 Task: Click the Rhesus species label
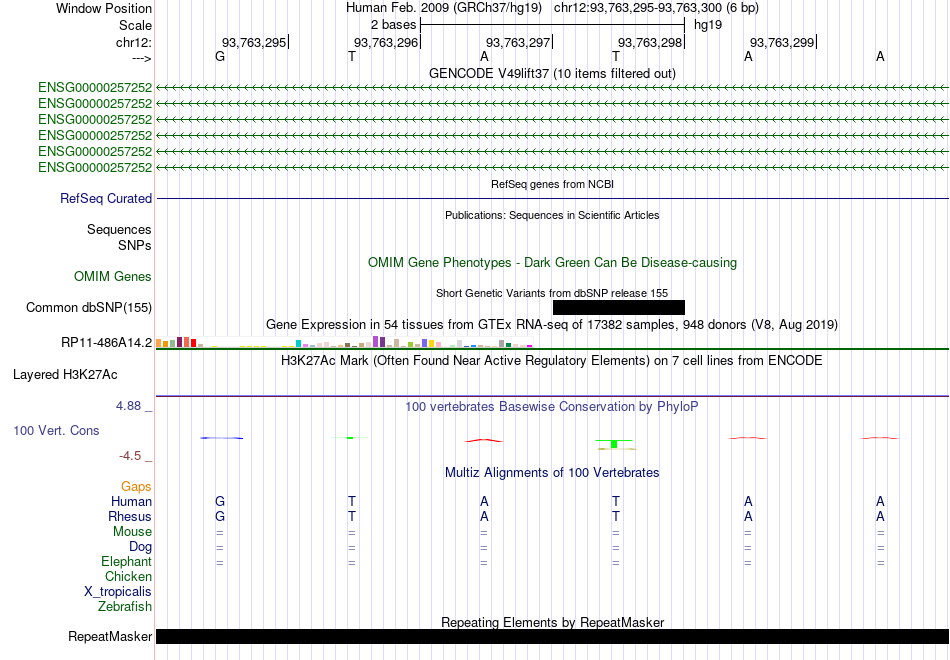point(130,516)
